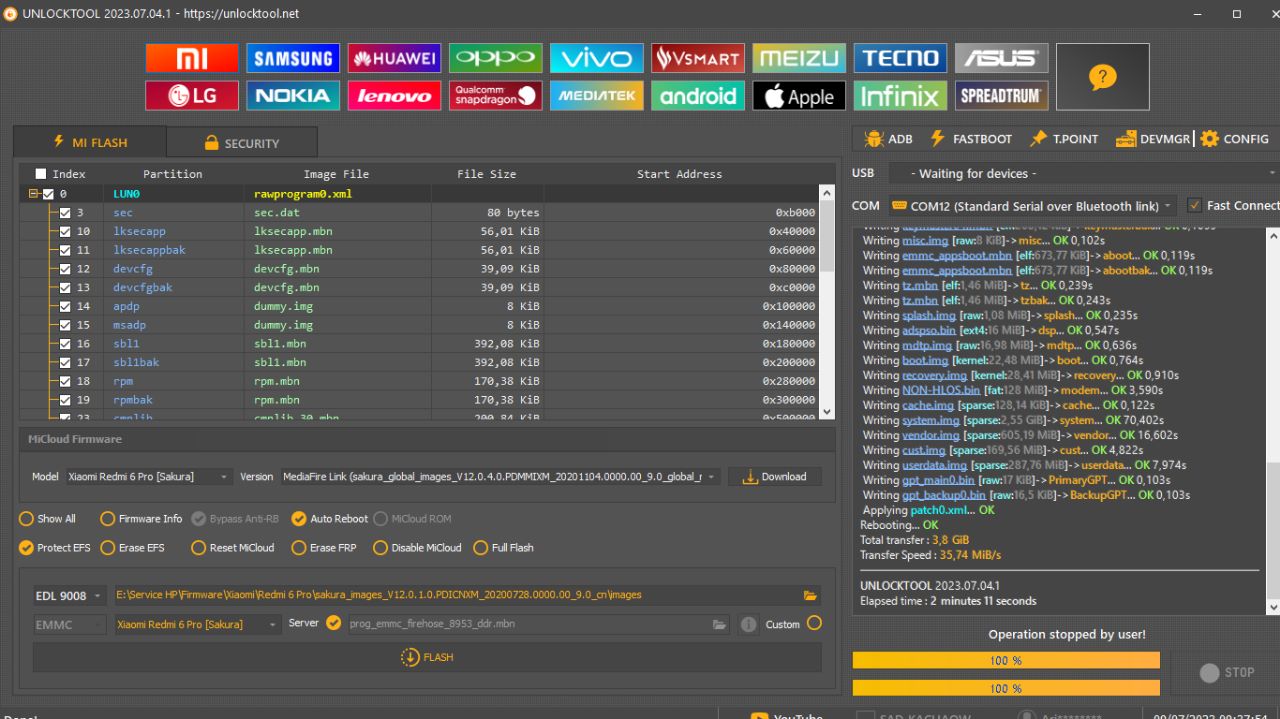Browse for firehose programmer file
The width and height of the screenshot is (1280, 719).
719,624
